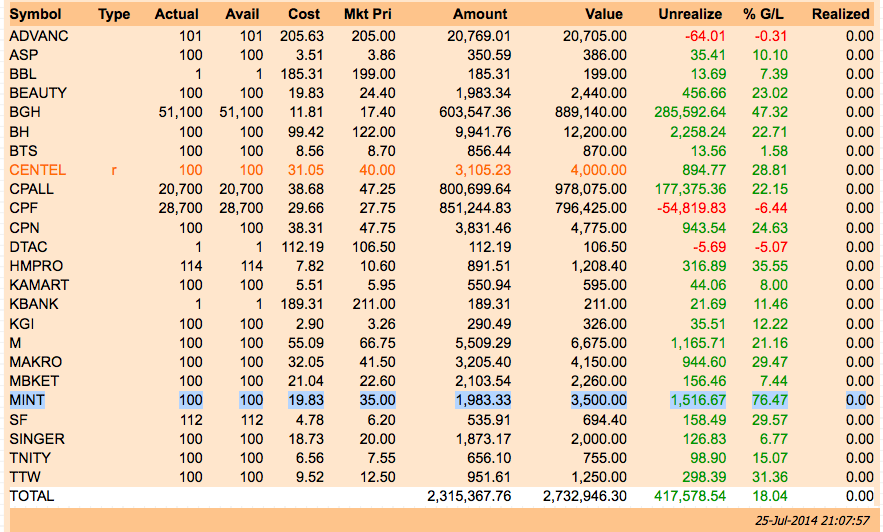This screenshot has height=532, width=883.
Task: Select TTW value 1,250.00
Action: click(599, 477)
